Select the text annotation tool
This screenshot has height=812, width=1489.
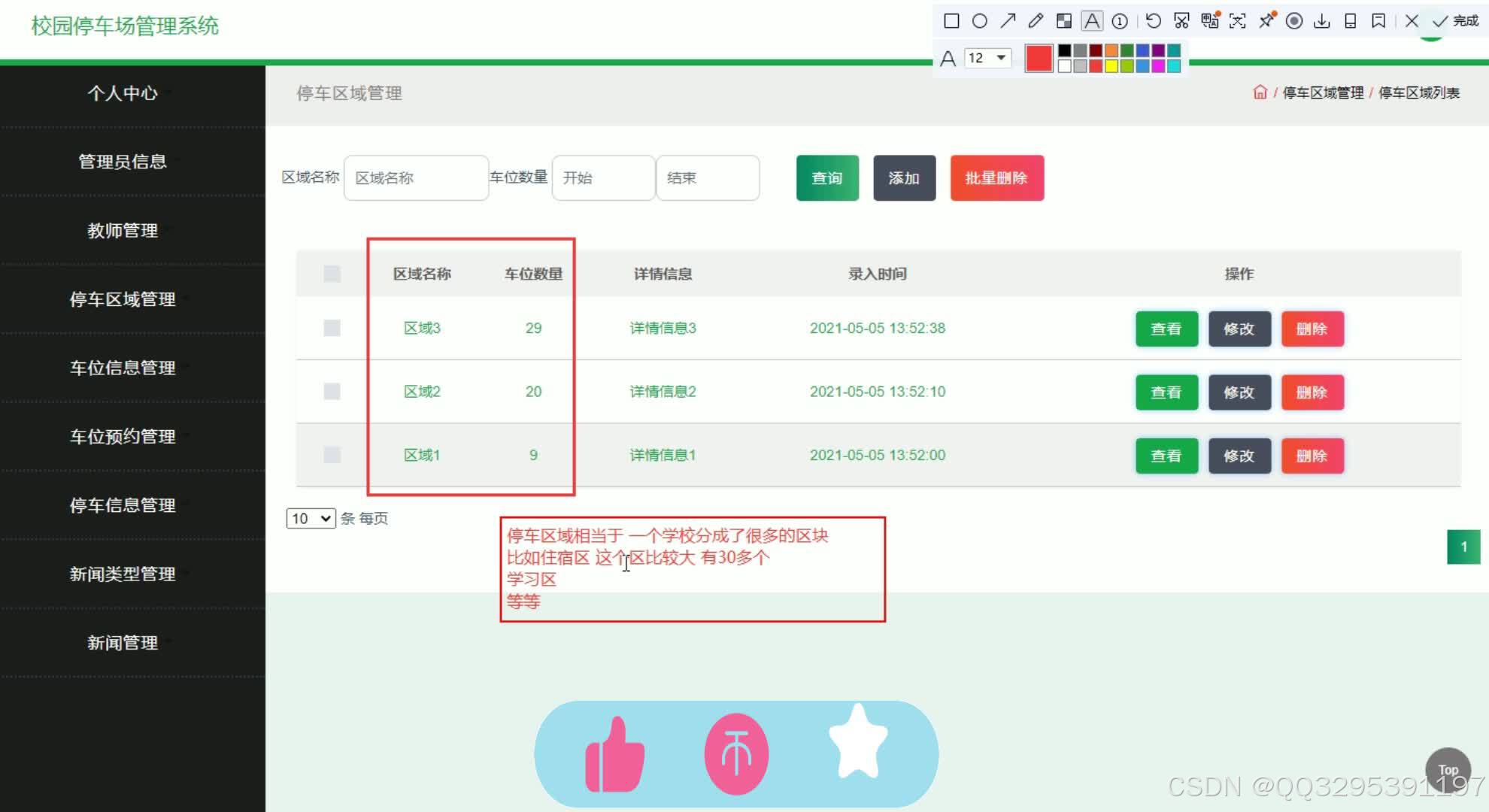pos(1092,21)
